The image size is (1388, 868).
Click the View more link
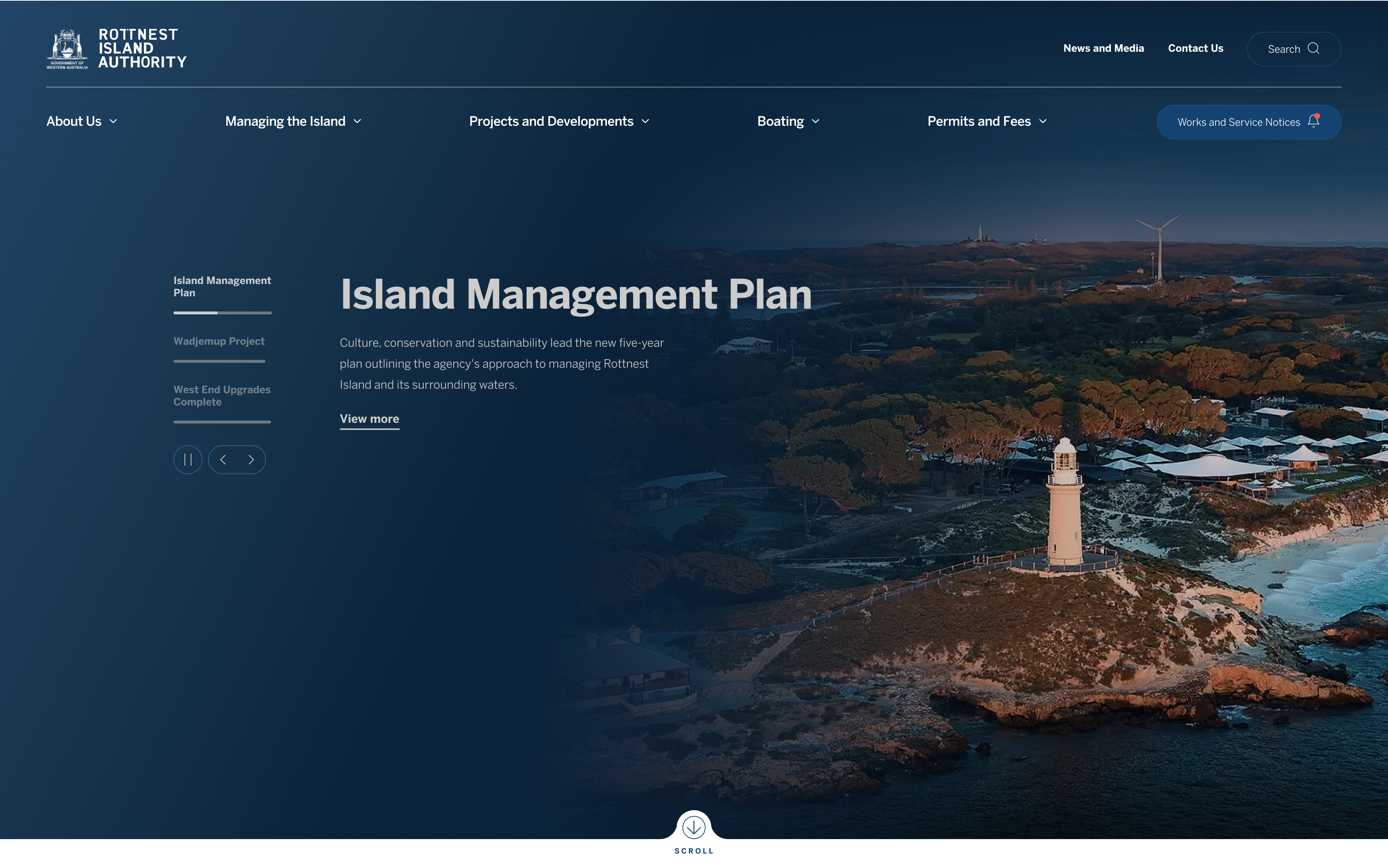click(x=369, y=419)
